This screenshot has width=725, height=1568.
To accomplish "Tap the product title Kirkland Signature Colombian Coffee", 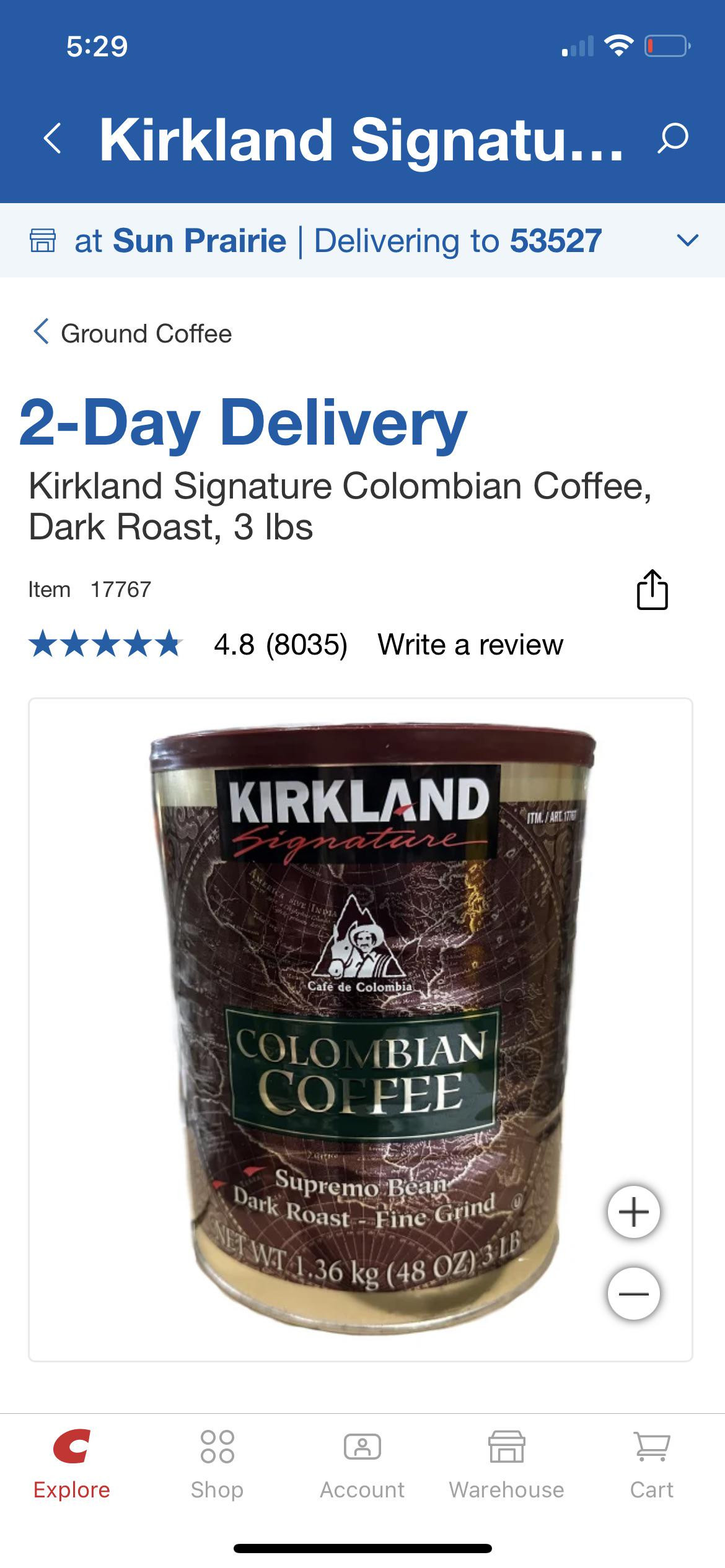I will (x=340, y=506).
